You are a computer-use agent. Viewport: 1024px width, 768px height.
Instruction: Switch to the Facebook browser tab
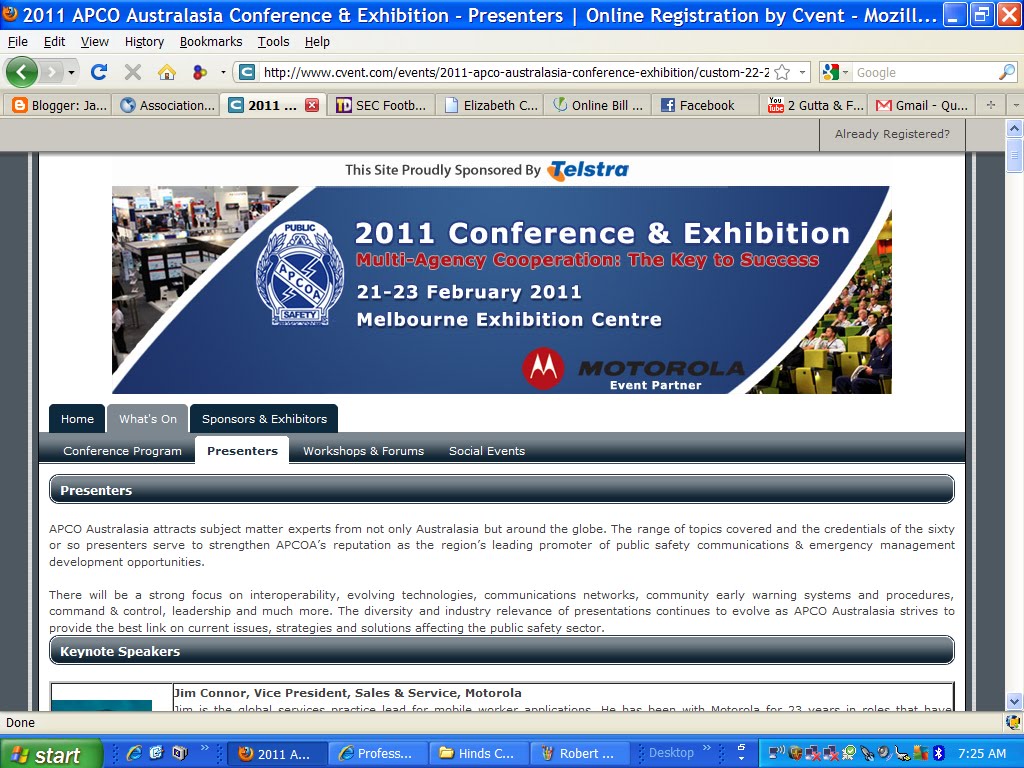[x=705, y=105]
